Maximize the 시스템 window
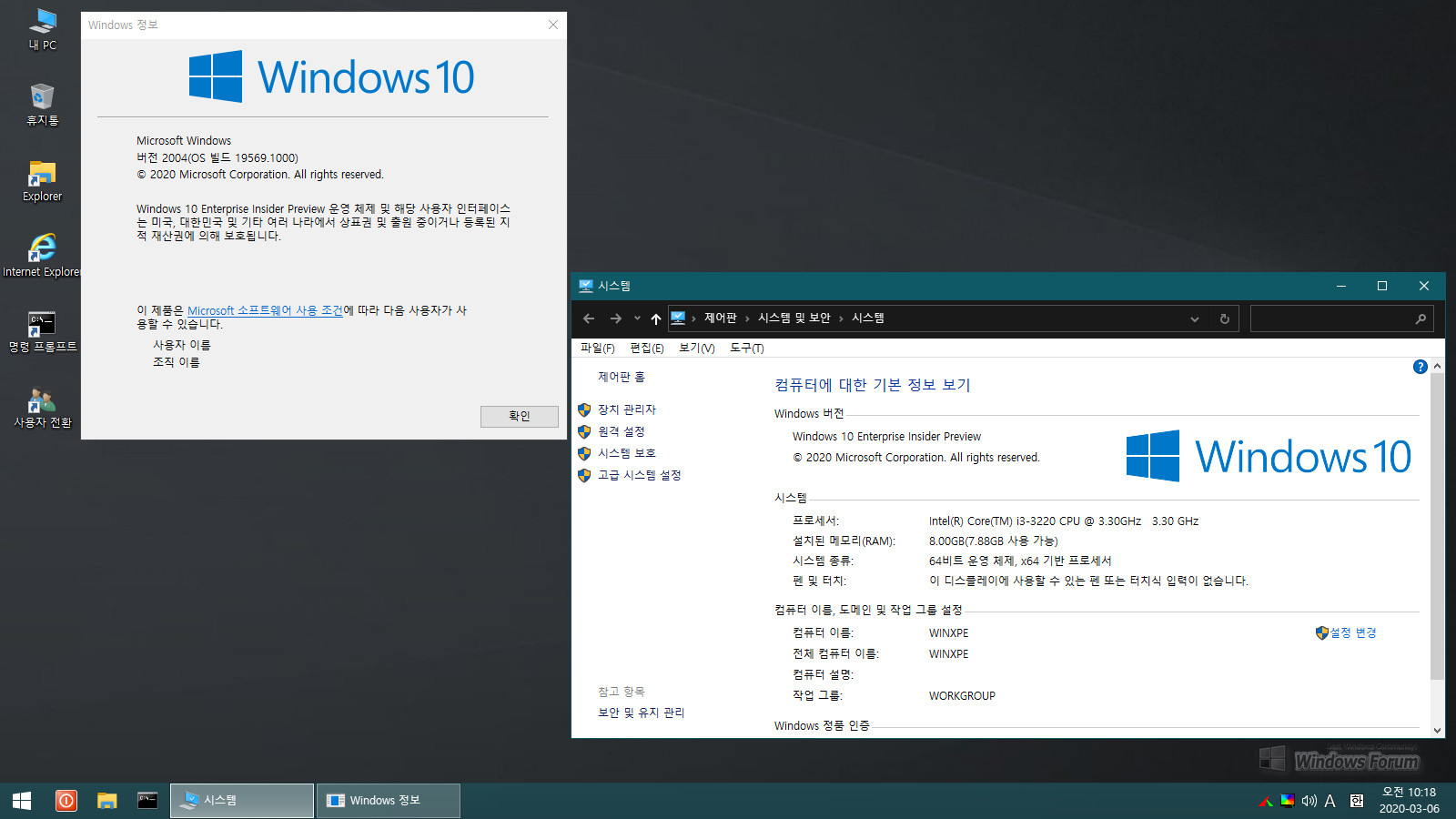This screenshot has height=819, width=1456. point(1382,286)
